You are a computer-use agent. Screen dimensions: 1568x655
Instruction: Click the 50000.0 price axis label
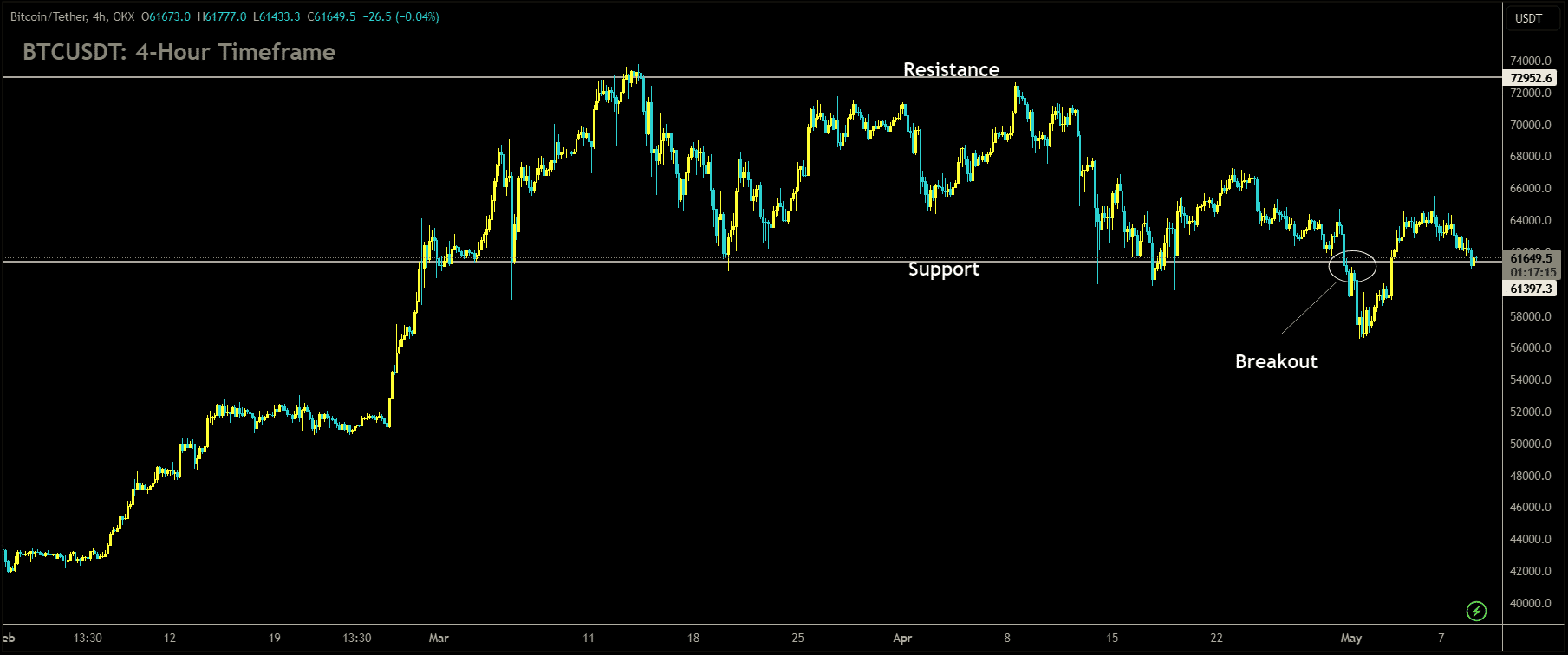pyautogui.click(x=1530, y=444)
